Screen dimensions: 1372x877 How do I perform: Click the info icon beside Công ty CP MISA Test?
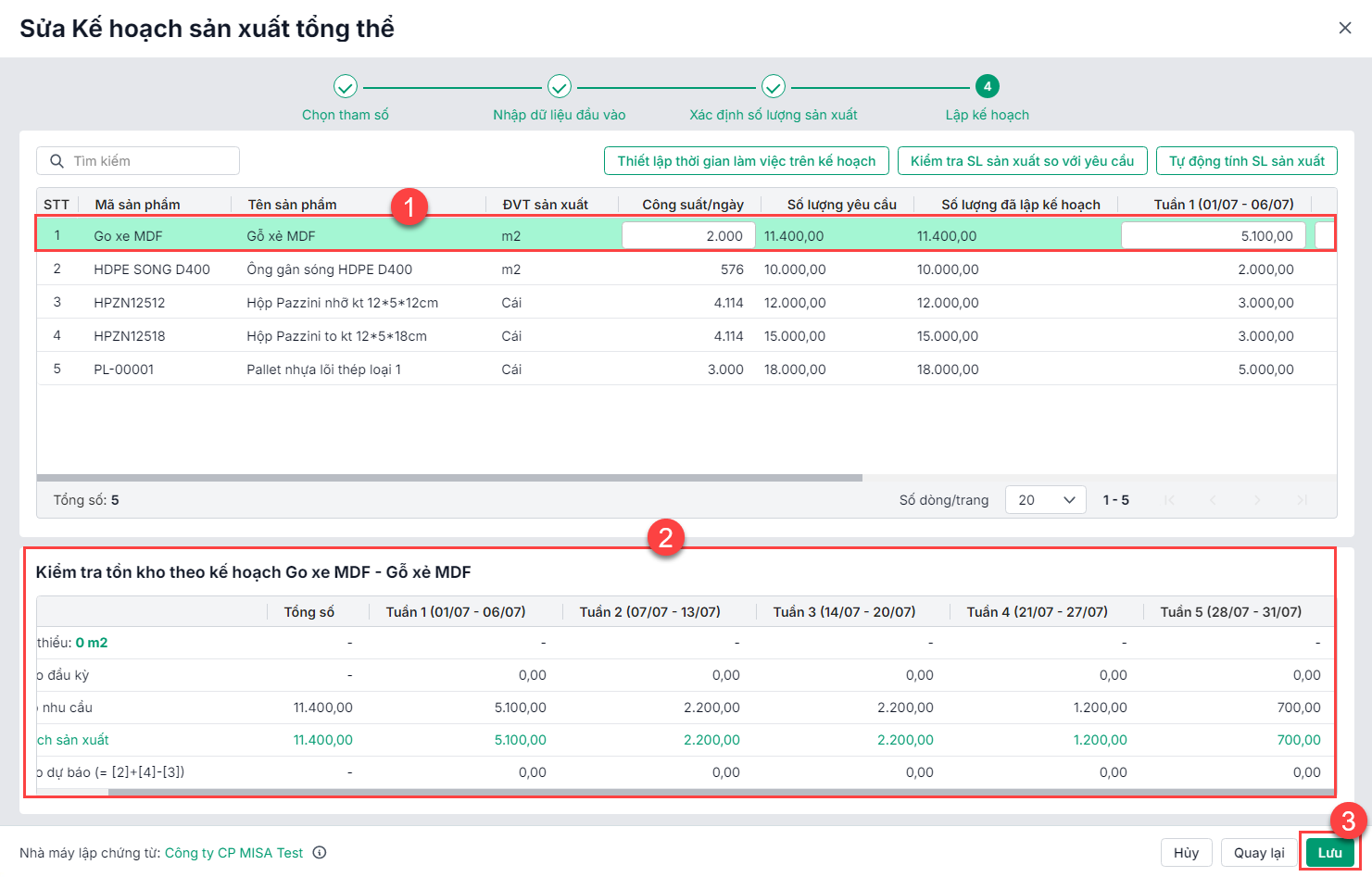point(320,853)
